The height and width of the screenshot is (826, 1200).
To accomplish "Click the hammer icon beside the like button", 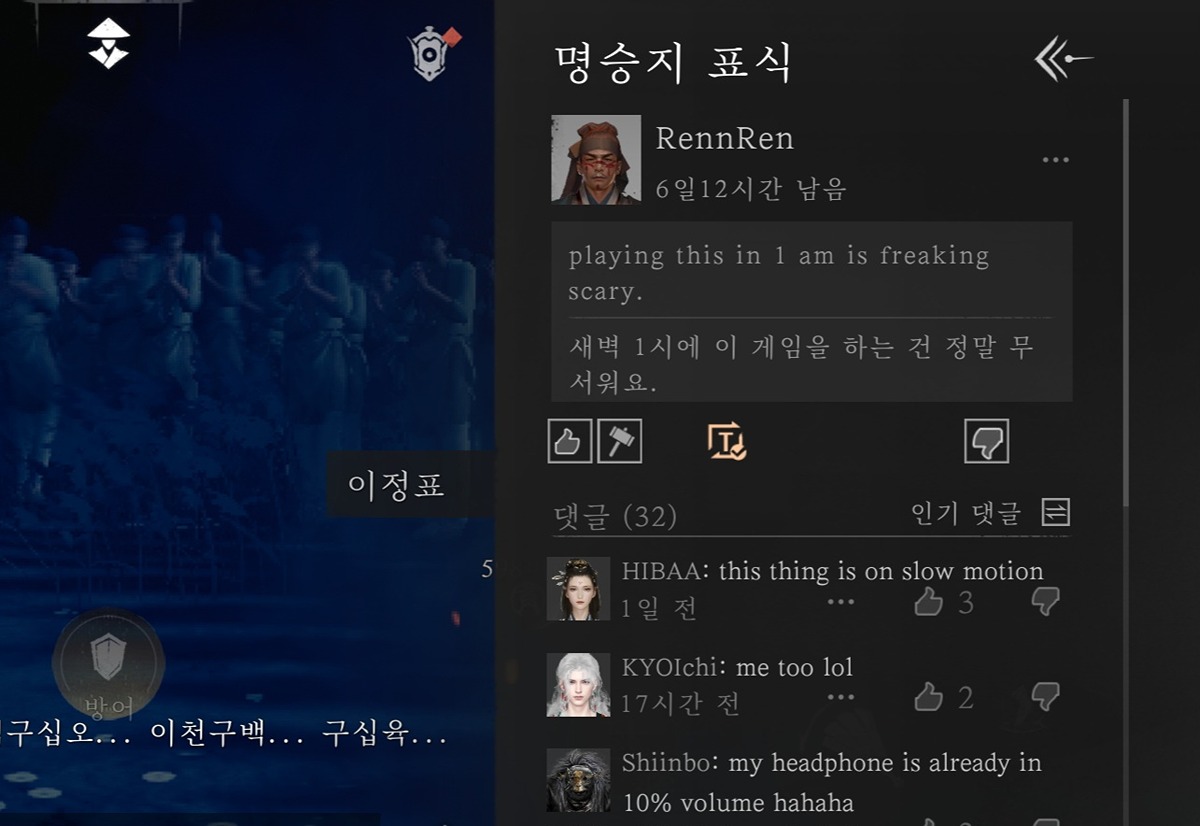I will [620, 441].
